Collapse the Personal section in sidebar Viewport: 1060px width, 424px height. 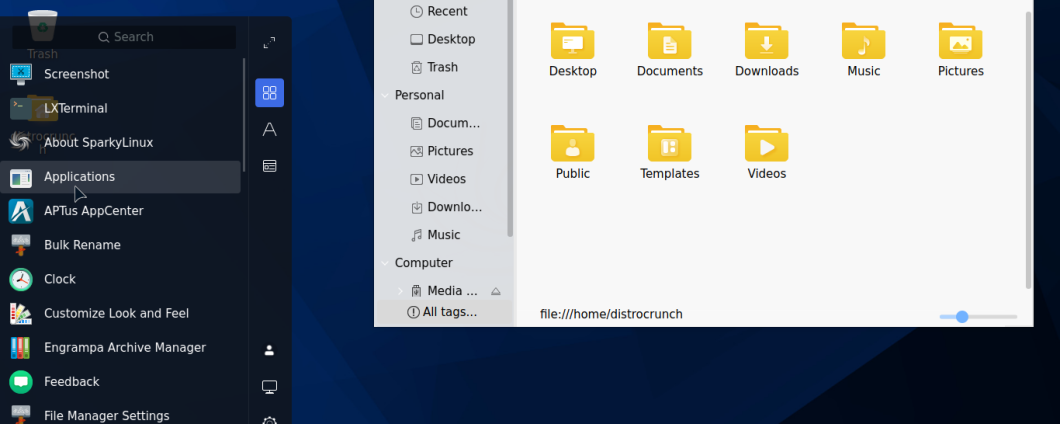385,96
